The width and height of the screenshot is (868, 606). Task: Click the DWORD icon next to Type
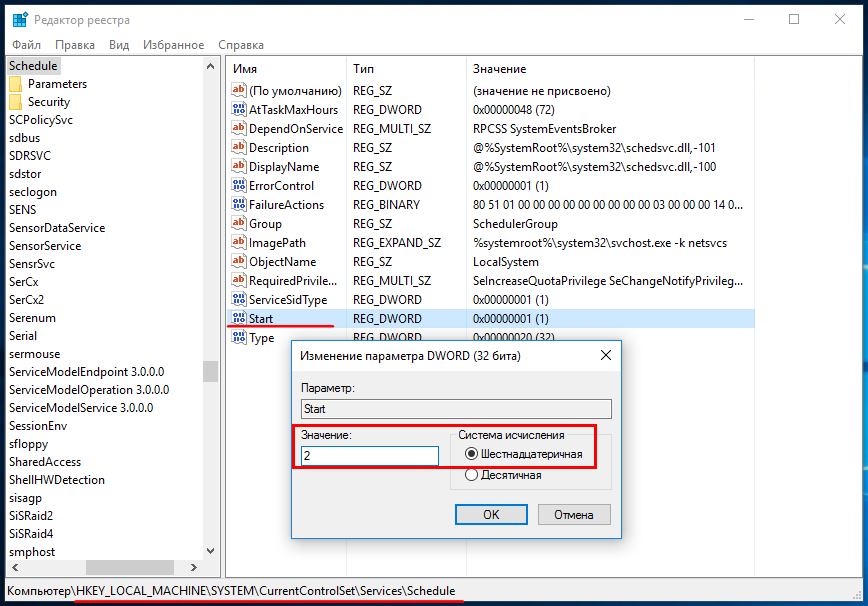pyautogui.click(x=239, y=337)
